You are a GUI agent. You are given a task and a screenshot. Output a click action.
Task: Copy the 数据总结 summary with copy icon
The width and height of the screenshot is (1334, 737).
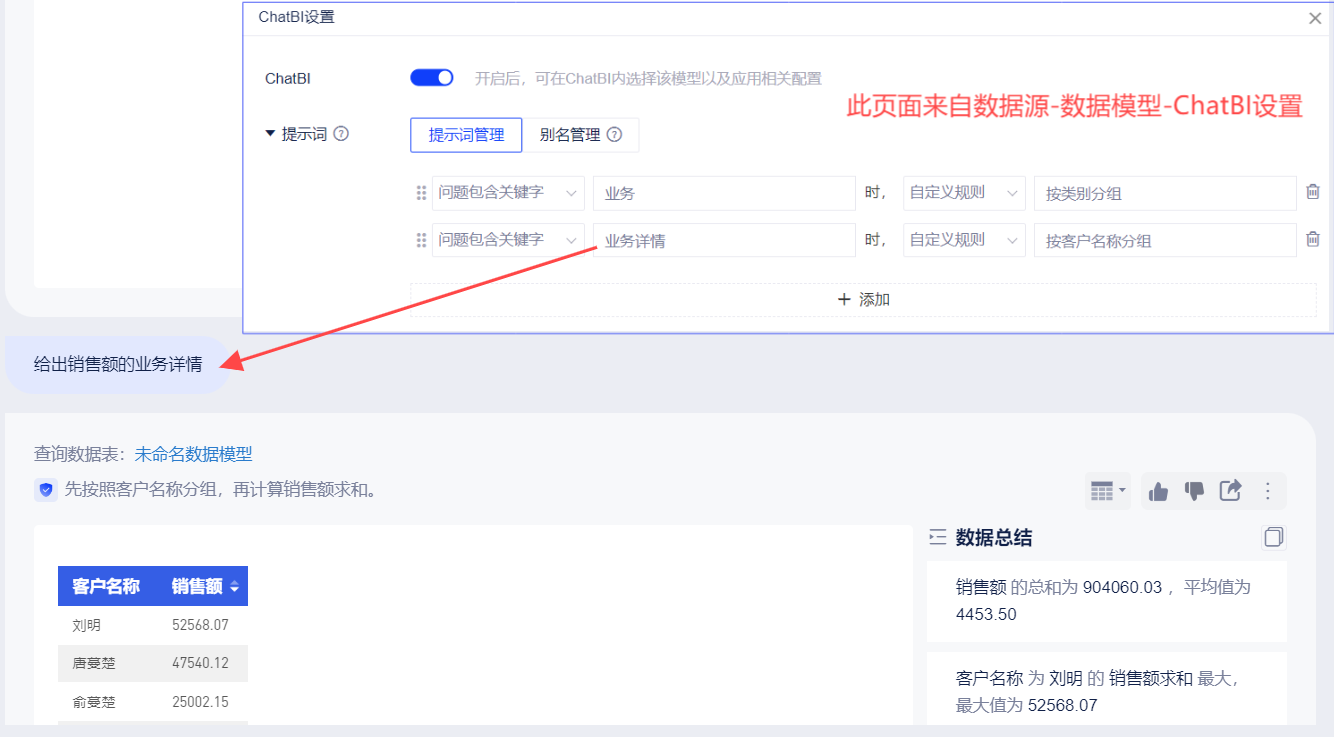pyautogui.click(x=1273, y=538)
